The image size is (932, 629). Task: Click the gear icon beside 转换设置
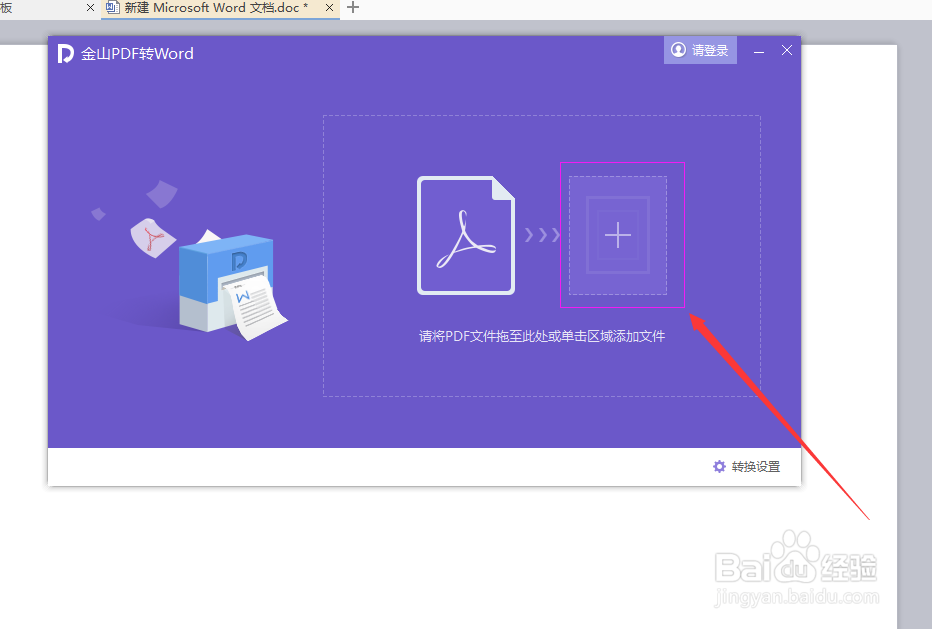pos(719,467)
